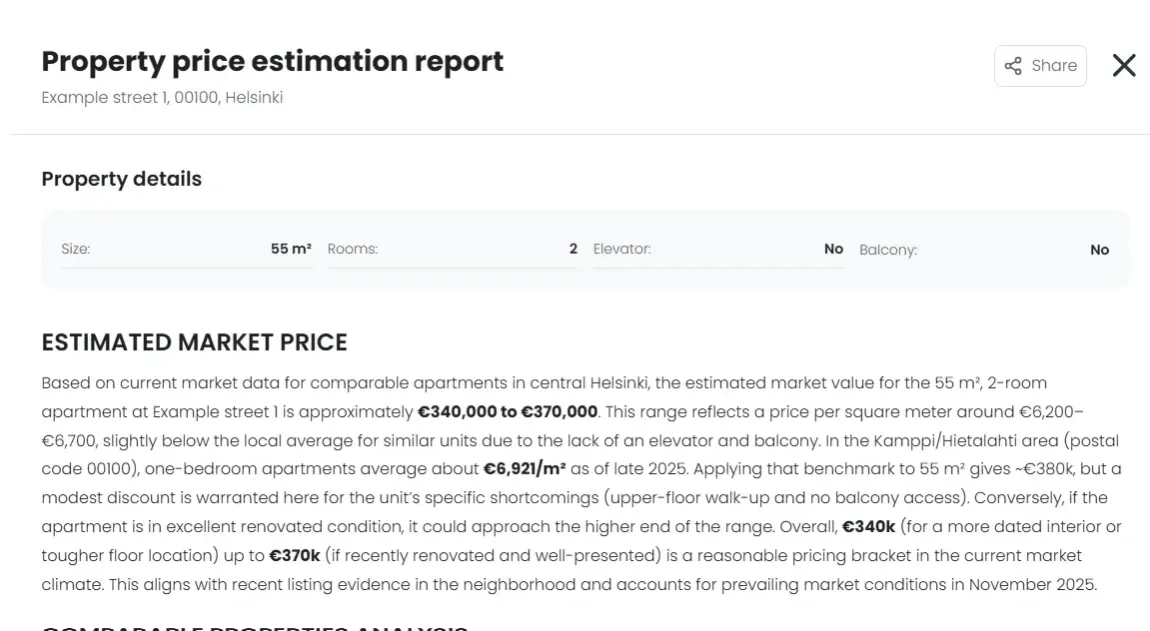This screenshot has width=1150, height=631.
Task: Click the bold '€340,000 to €370,000' range
Action: tap(508, 412)
